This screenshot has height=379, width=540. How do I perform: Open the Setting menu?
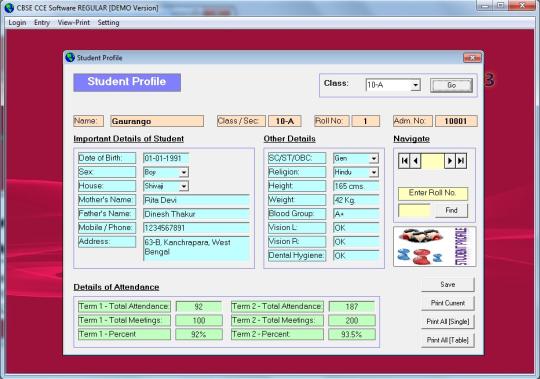click(108, 22)
